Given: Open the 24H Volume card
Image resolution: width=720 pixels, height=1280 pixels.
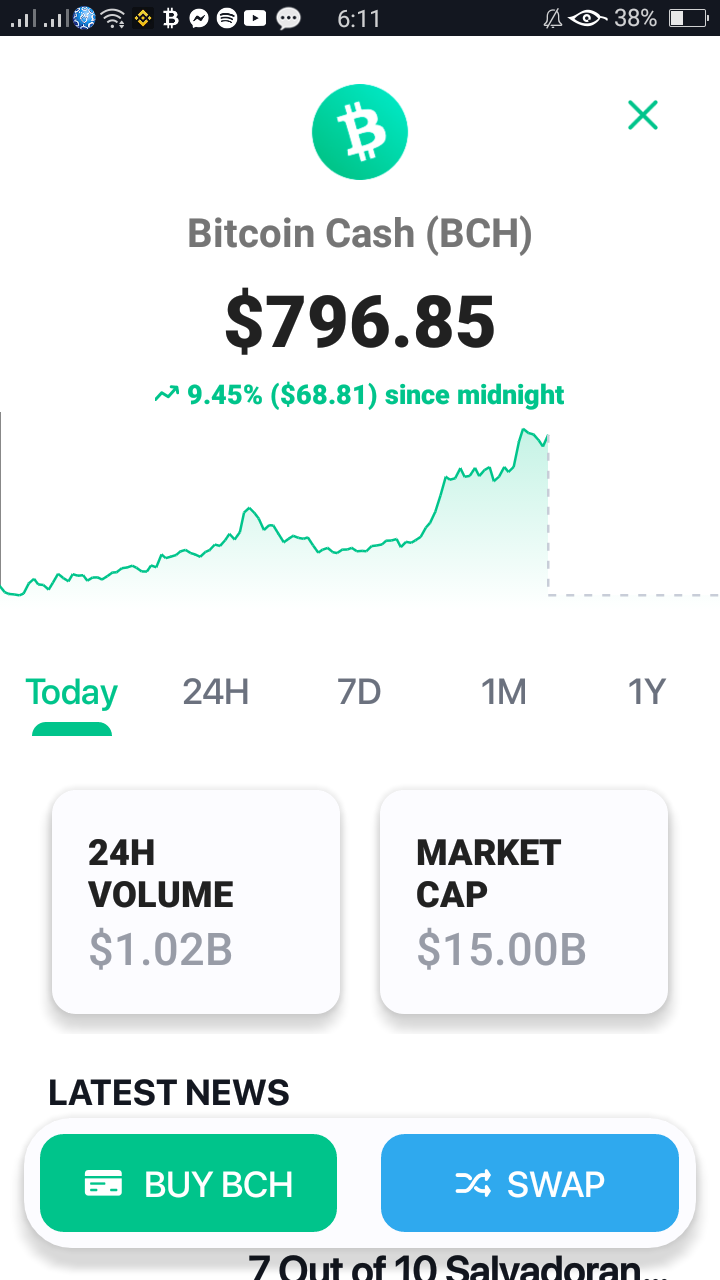Looking at the screenshot, I should click(196, 901).
